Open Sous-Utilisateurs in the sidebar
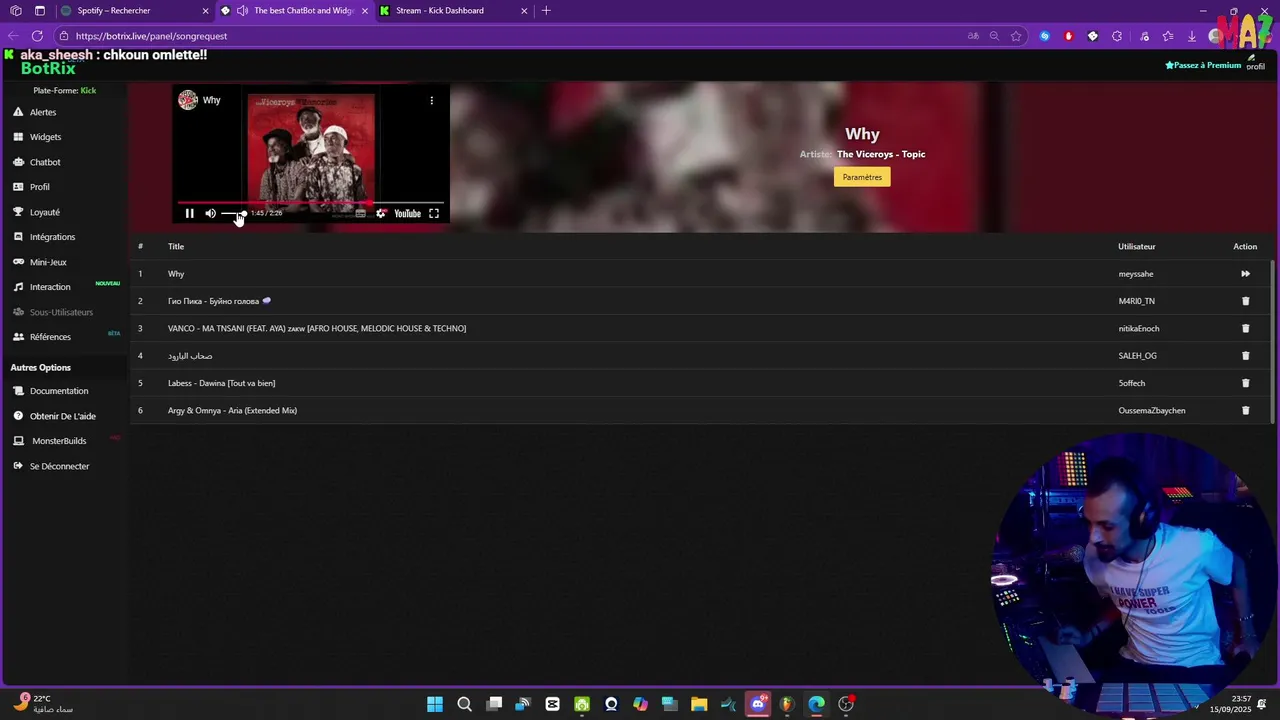The image size is (1280, 720). tap(61, 312)
